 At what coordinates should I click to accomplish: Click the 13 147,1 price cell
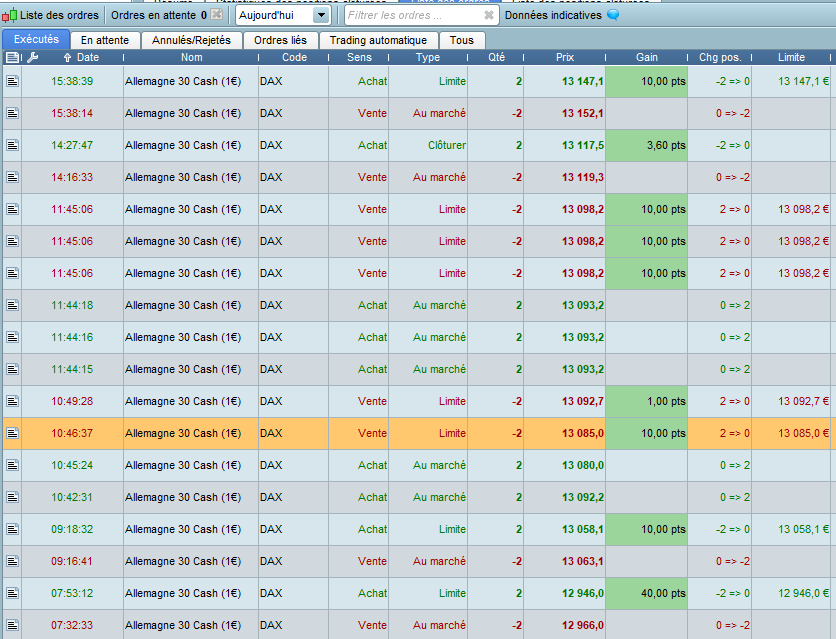565,81
